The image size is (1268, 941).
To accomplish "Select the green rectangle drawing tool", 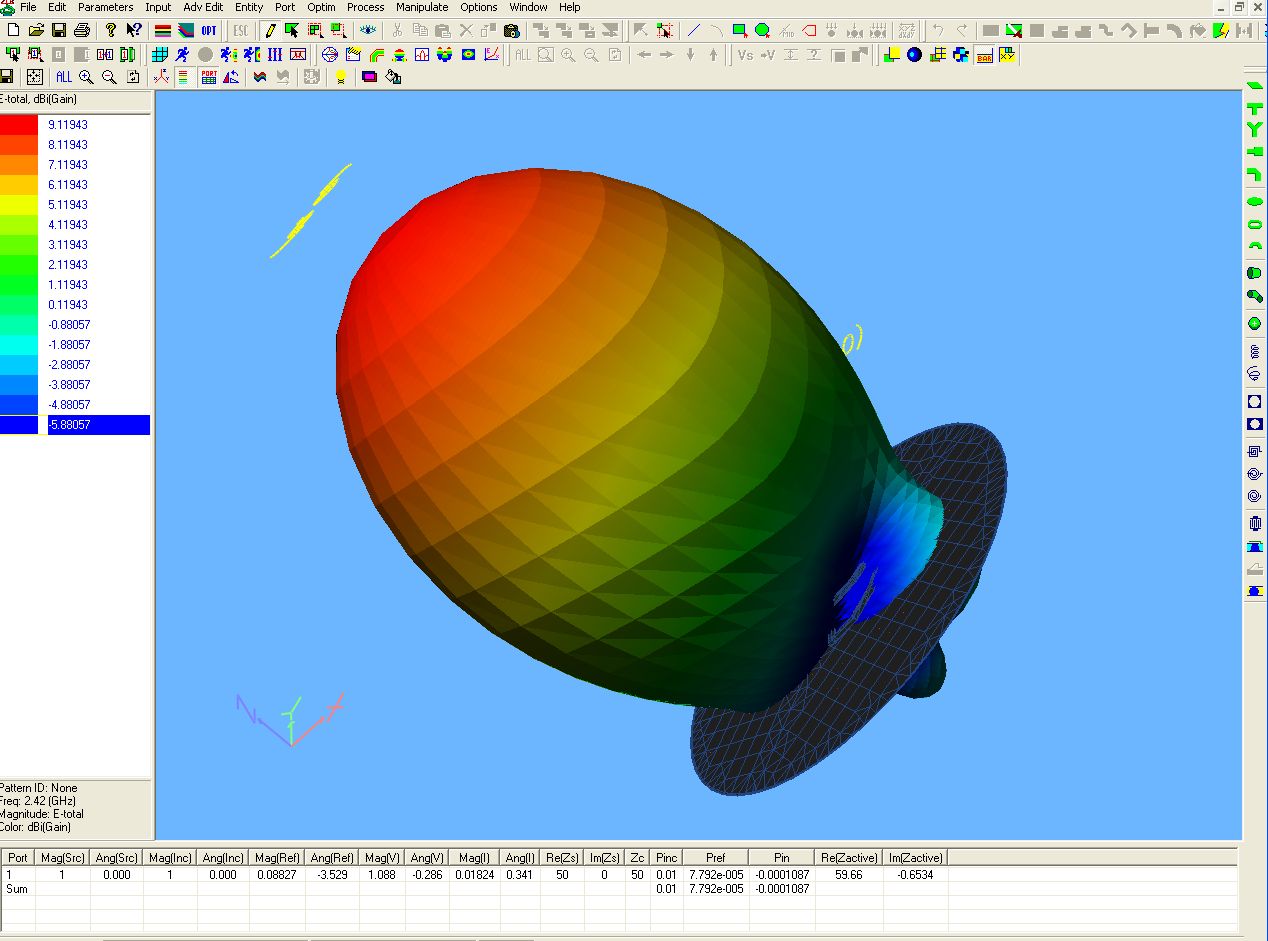I will coord(739,31).
